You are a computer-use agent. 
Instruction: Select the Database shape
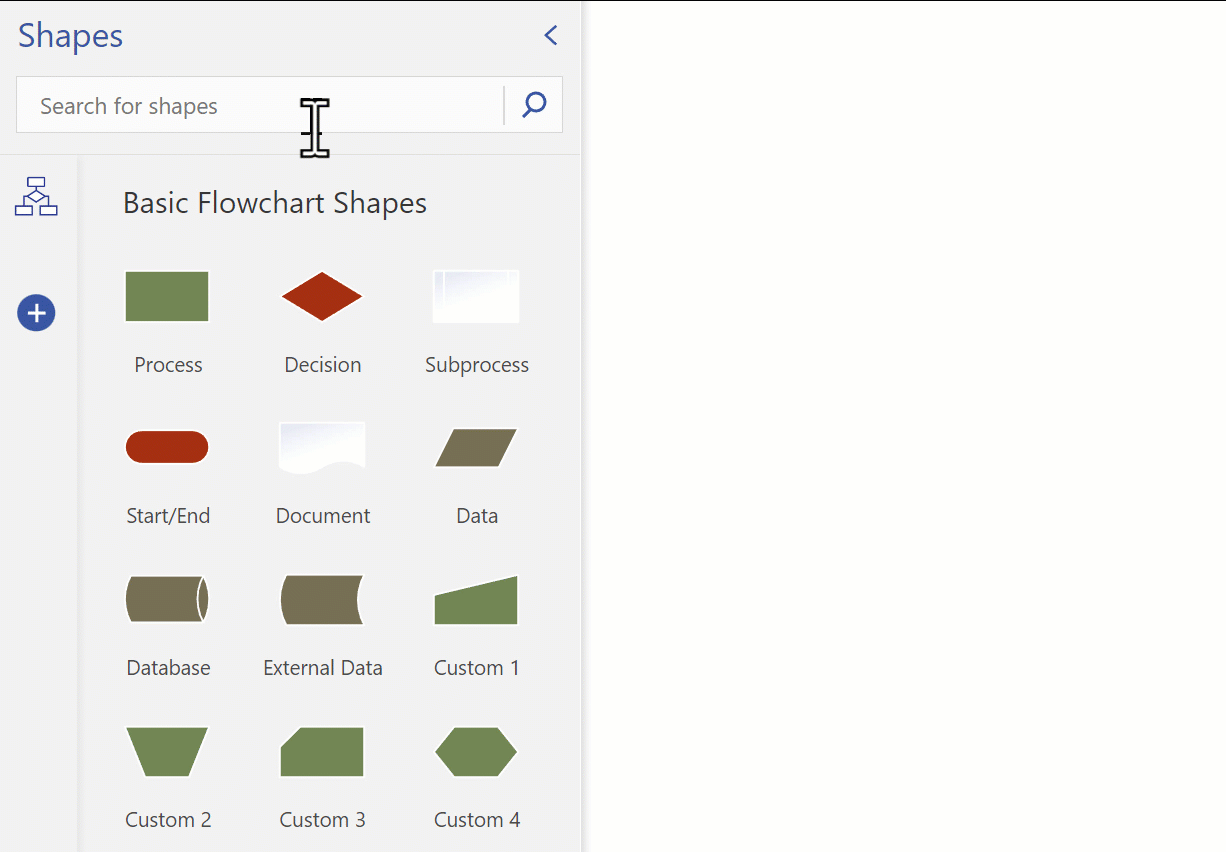[x=166, y=599]
